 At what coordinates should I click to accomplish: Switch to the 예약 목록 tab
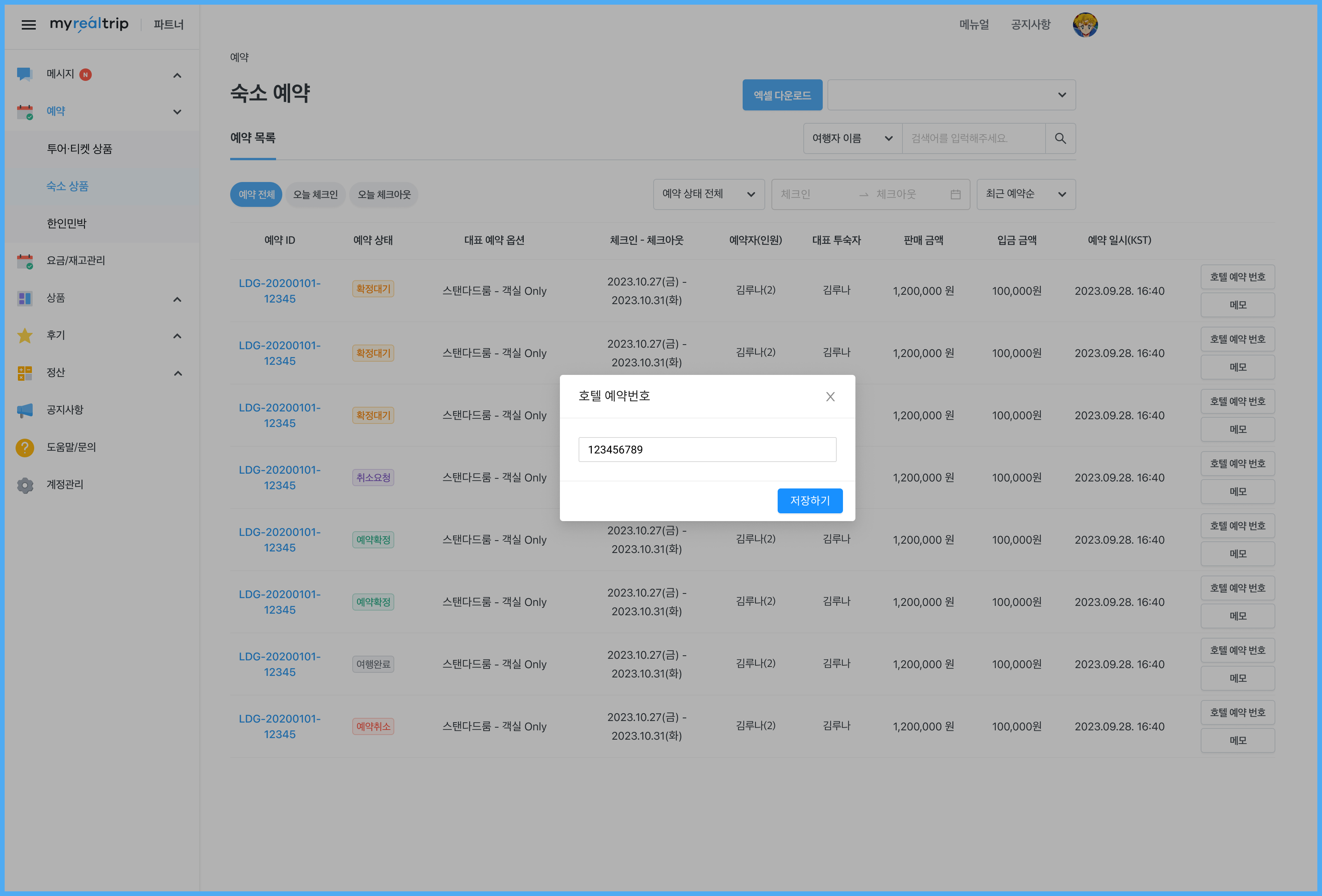coord(253,138)
